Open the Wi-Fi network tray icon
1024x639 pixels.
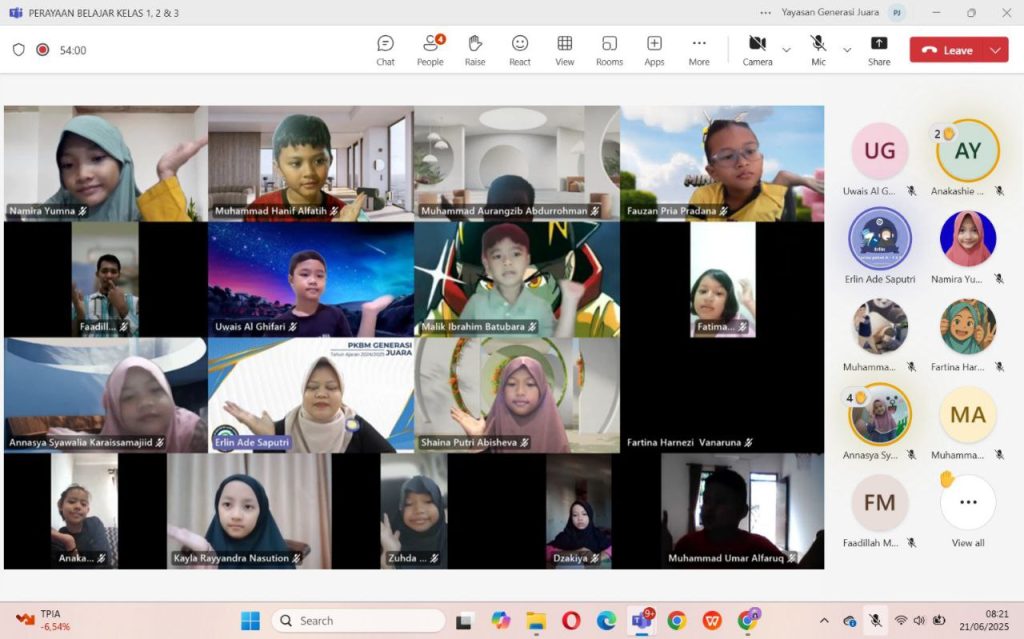pyautogui.click(x=901, y=621)
